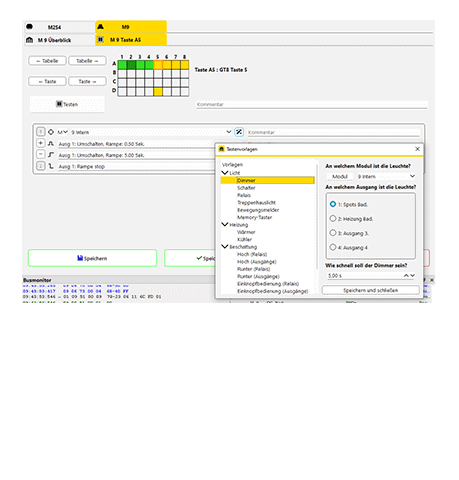This screenshot has height=480, width=459.
Task: Close the Busmonitor panel
Action: pos(432,280)
